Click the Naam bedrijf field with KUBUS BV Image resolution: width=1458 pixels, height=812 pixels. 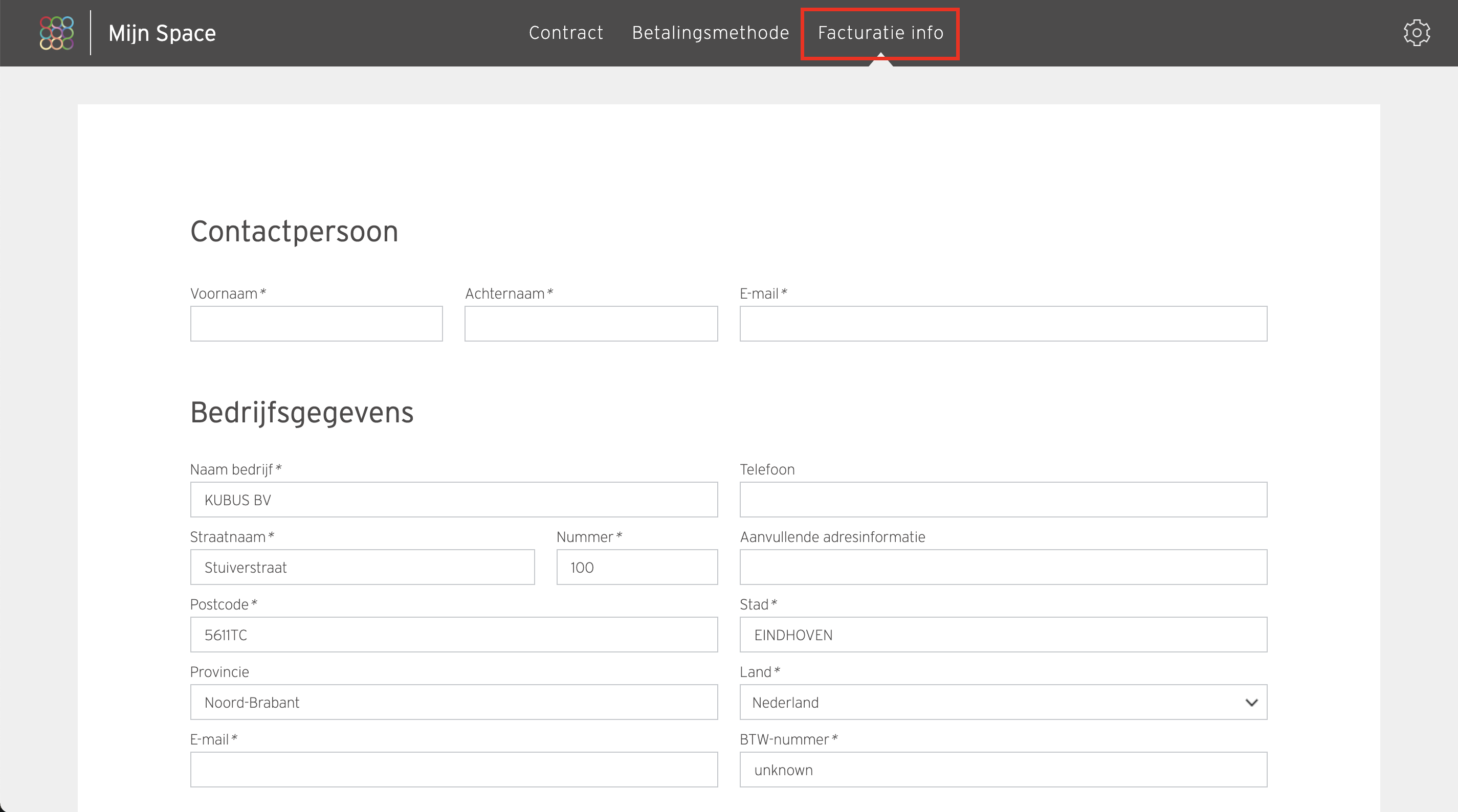point(454,500)
